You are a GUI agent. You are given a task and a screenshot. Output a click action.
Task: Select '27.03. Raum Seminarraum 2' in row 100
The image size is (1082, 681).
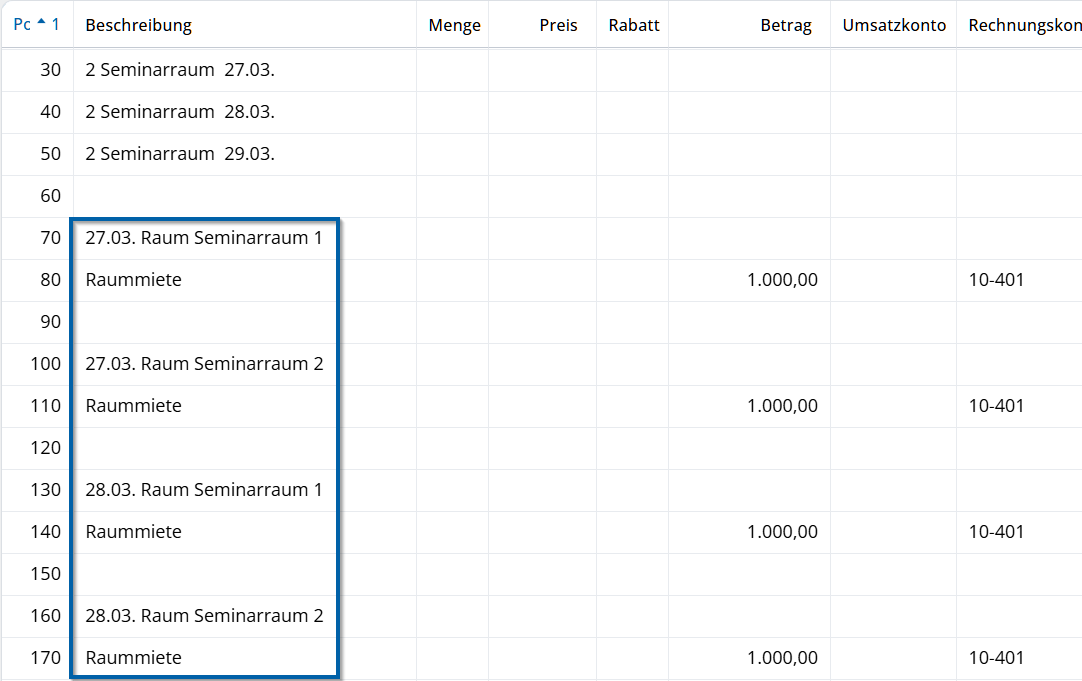[204, 364]
